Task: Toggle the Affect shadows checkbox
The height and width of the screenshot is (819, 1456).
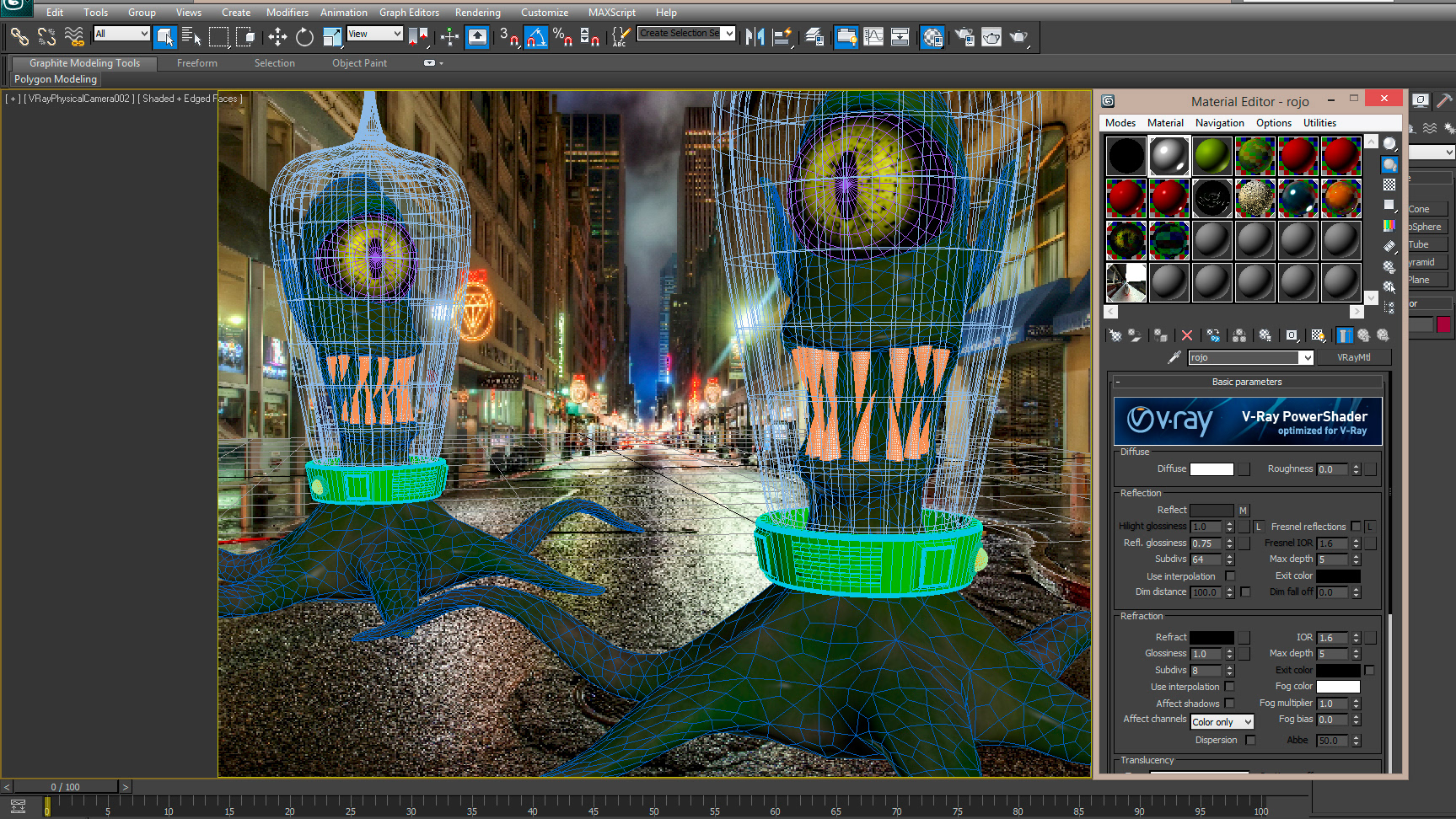Action: click(x=1230, y=704)
